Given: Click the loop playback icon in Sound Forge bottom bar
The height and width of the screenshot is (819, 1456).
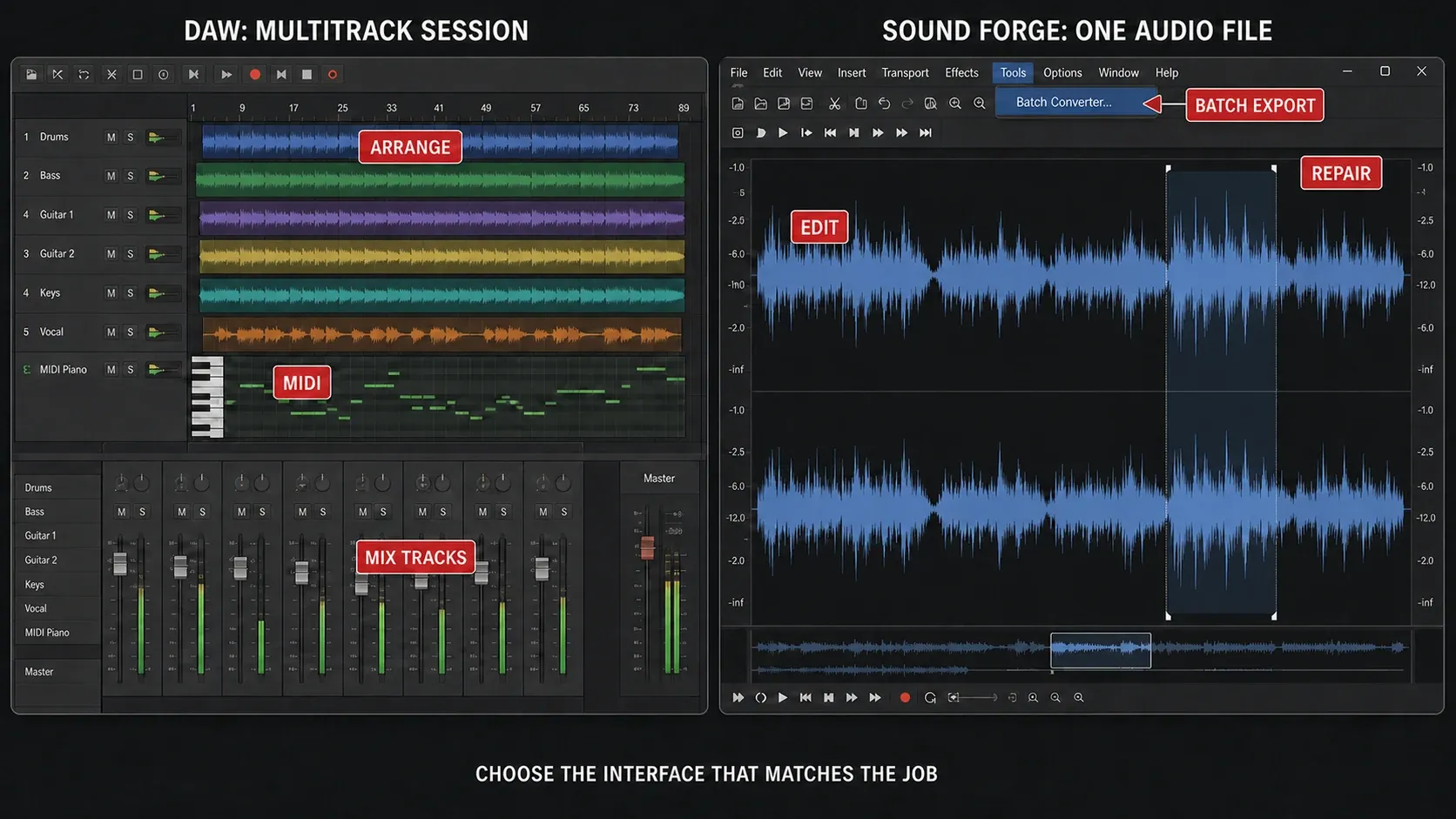Looking at the screenshot, I should (760, 698).
